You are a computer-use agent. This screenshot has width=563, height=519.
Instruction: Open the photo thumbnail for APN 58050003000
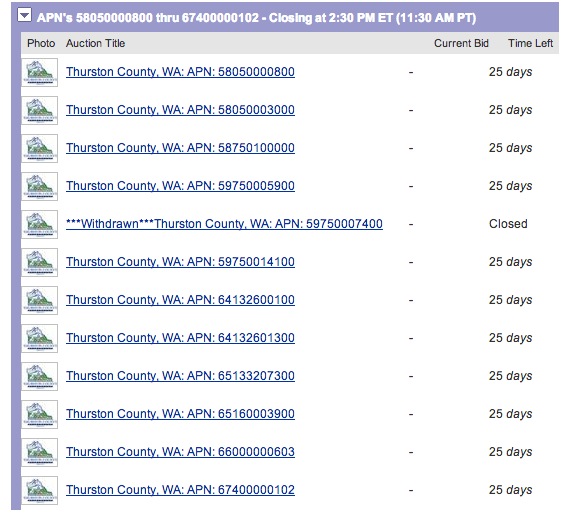pos(39,110)
